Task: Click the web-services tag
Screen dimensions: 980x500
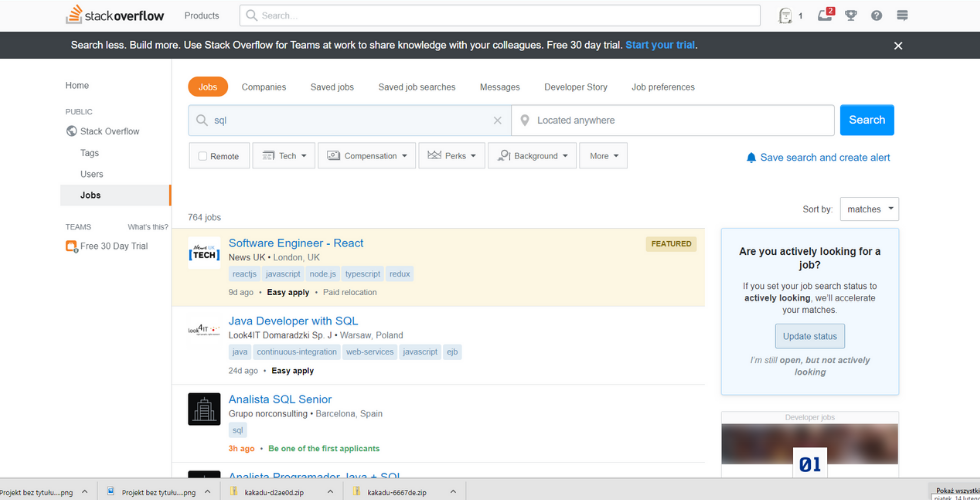Action: click(370, 352)
